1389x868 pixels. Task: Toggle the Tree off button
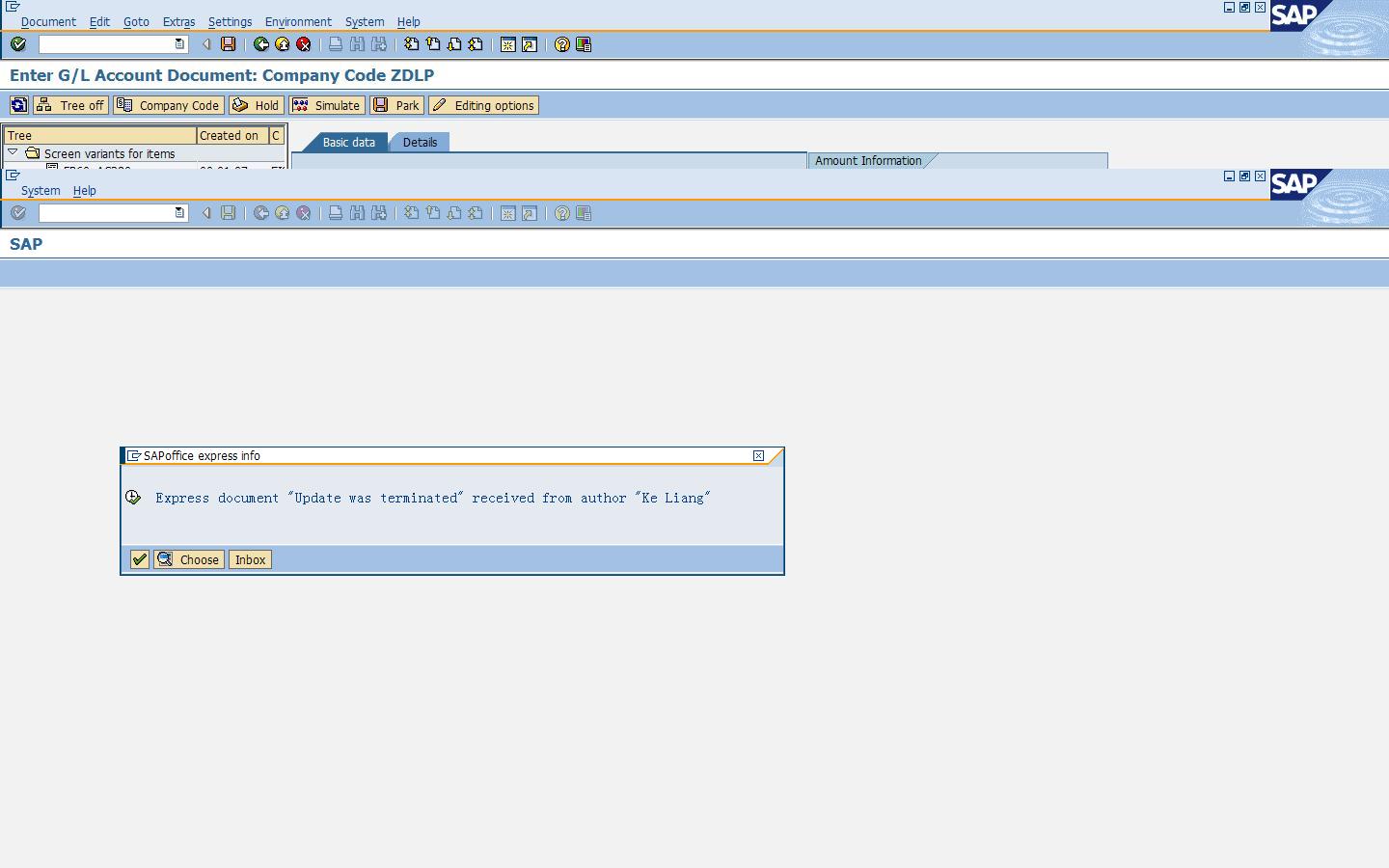point(70,105)
